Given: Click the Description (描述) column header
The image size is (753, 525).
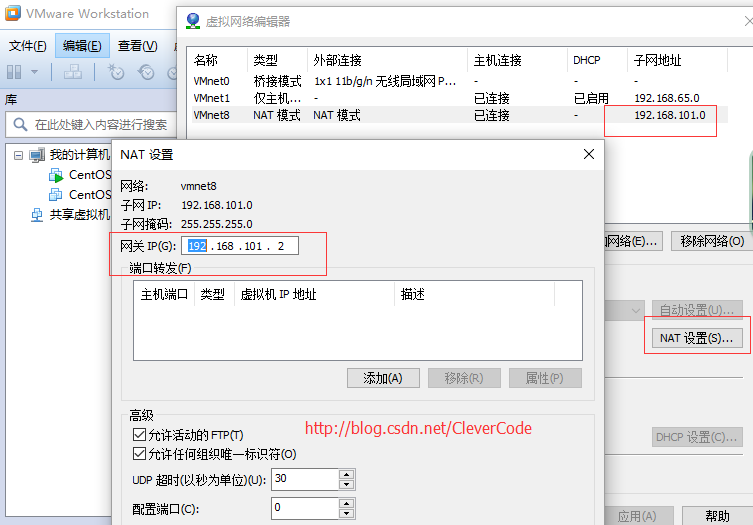Looking at the screenshot, I should (474, 294).
